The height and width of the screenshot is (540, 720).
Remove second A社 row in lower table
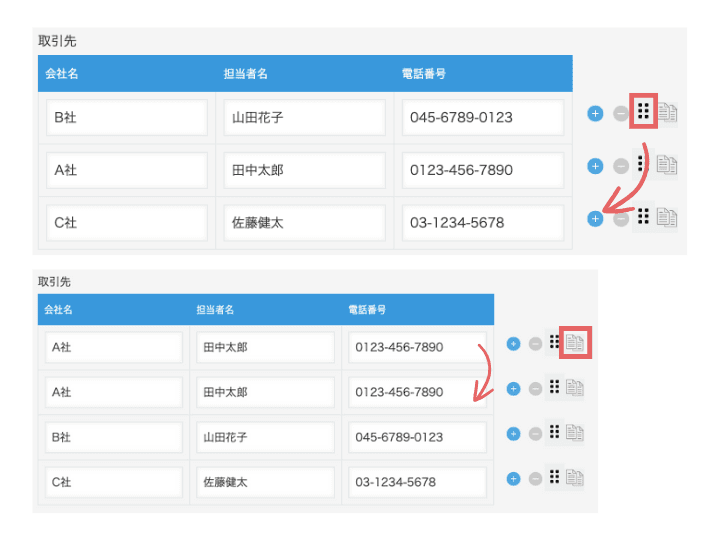tap(535, 389)
